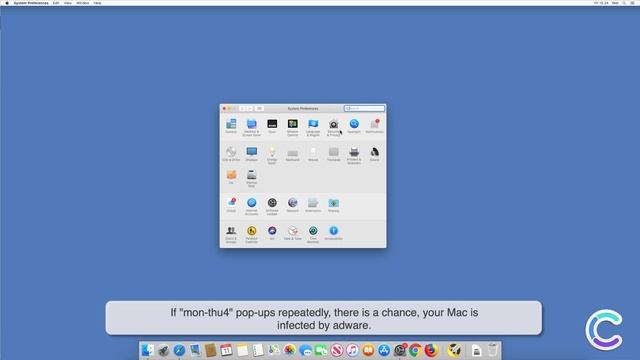Open the News app from the Dock
Screen dimensions: 640x360
[x=337, y=350]
